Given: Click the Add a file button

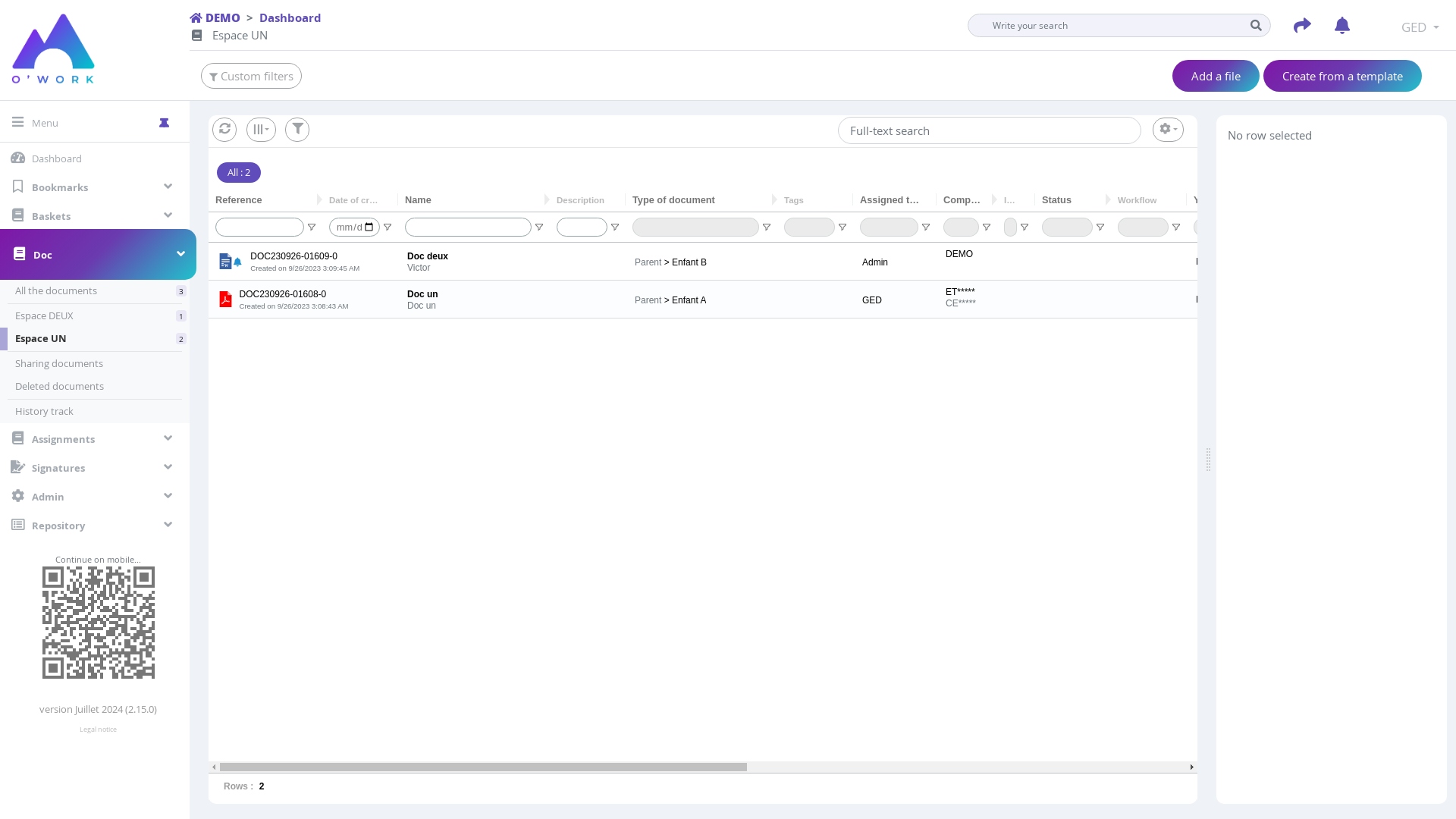Looking at the screenshot, I should point(1216,76).
